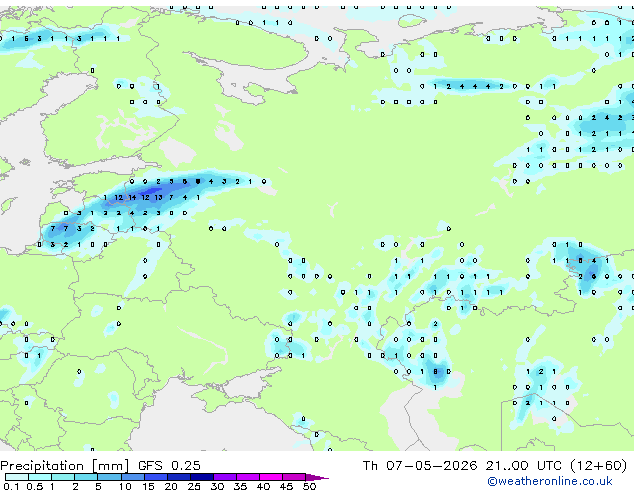Click the '21:00 UTC' time text
Image resolution: width=634 pixels, height=490 pixels.
coord(524,466)
